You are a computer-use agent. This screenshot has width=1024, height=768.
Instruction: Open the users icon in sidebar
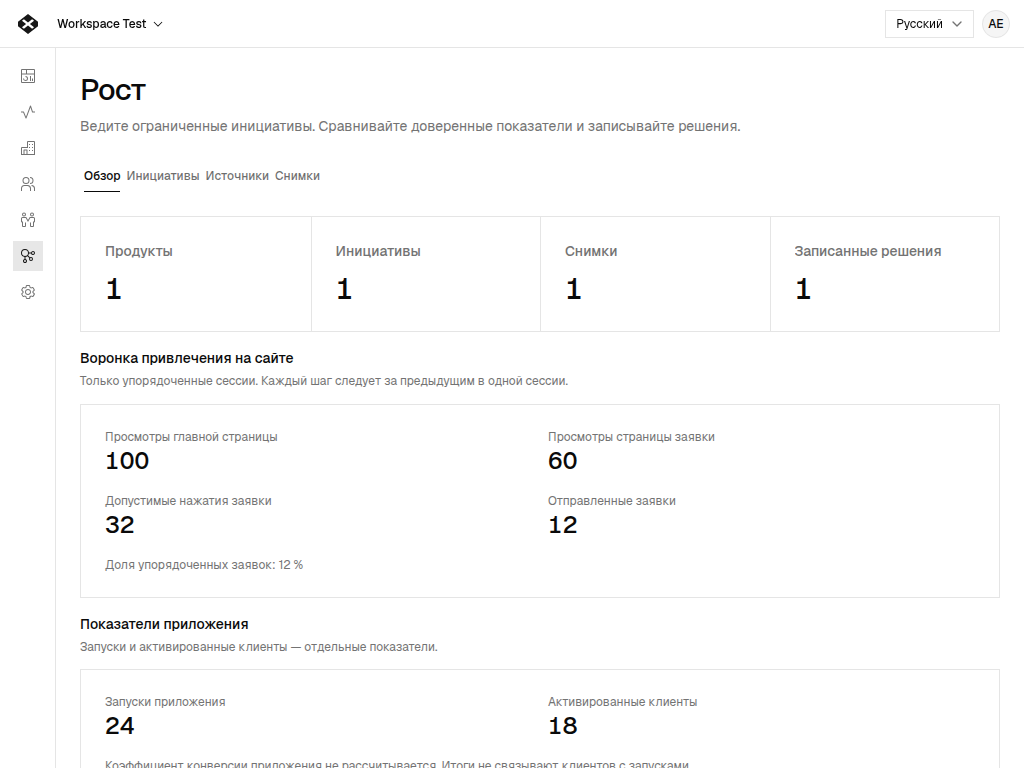[28, 184]
